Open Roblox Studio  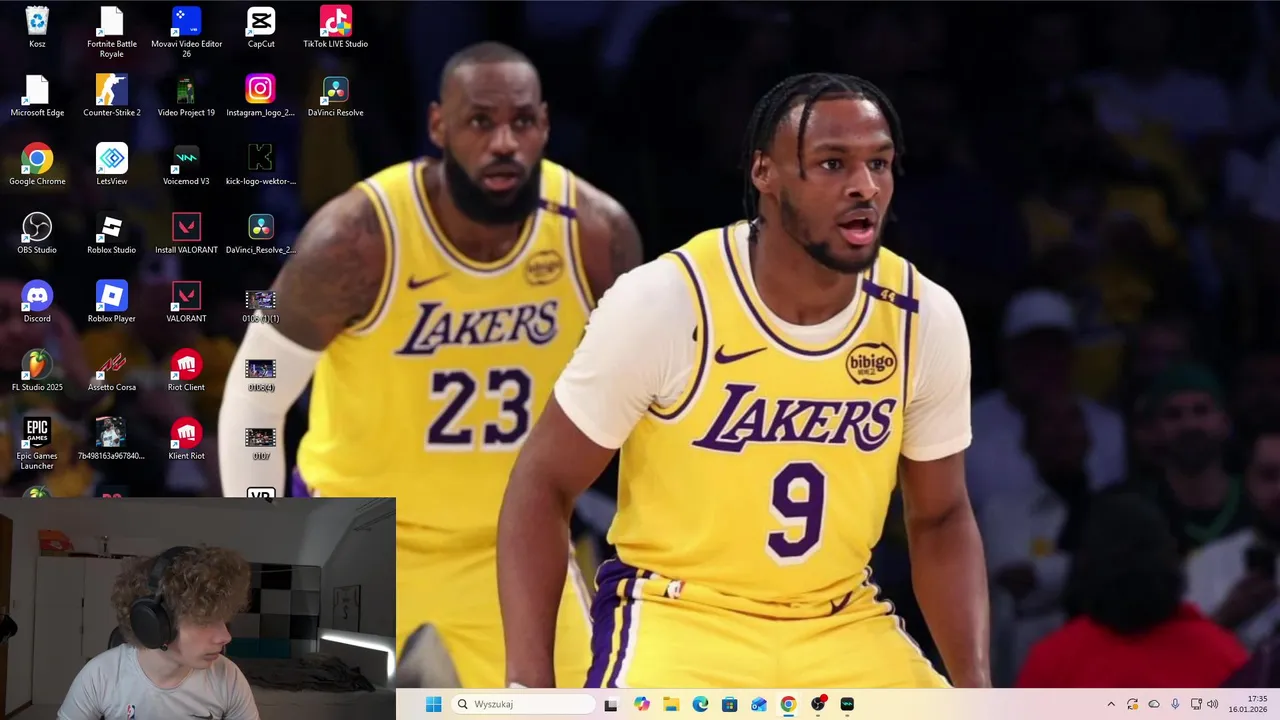[112, 234]
